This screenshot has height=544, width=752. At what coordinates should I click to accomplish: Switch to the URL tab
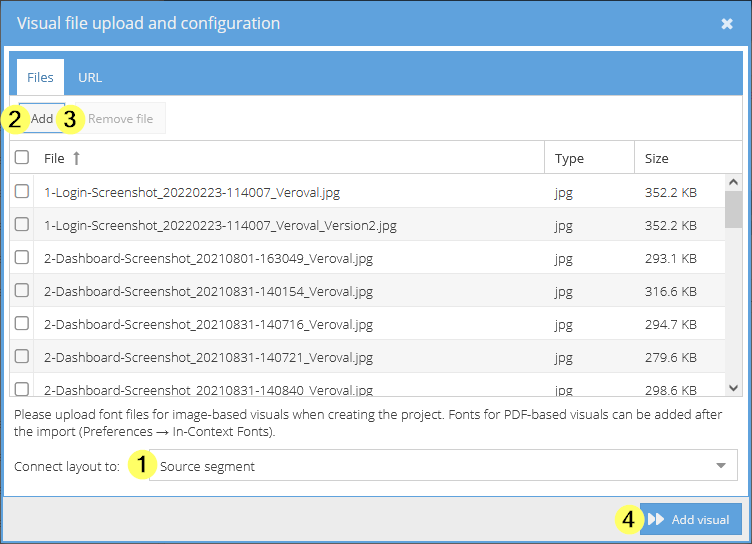[x=90, y=77]
